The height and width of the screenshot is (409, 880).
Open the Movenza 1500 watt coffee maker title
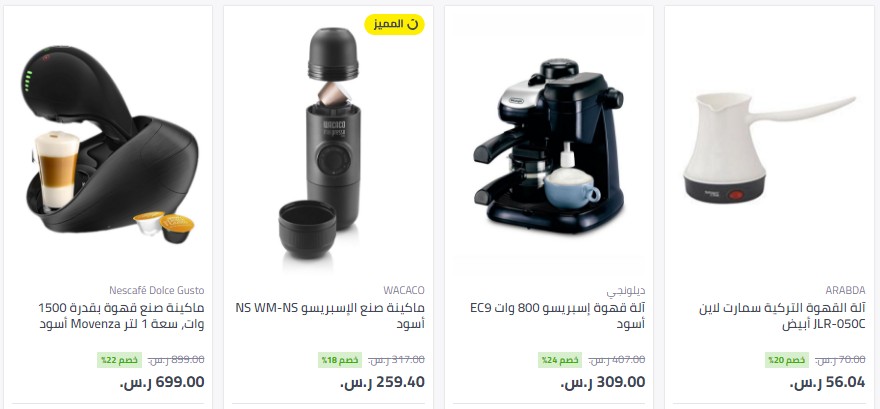[x=122, y=316]
